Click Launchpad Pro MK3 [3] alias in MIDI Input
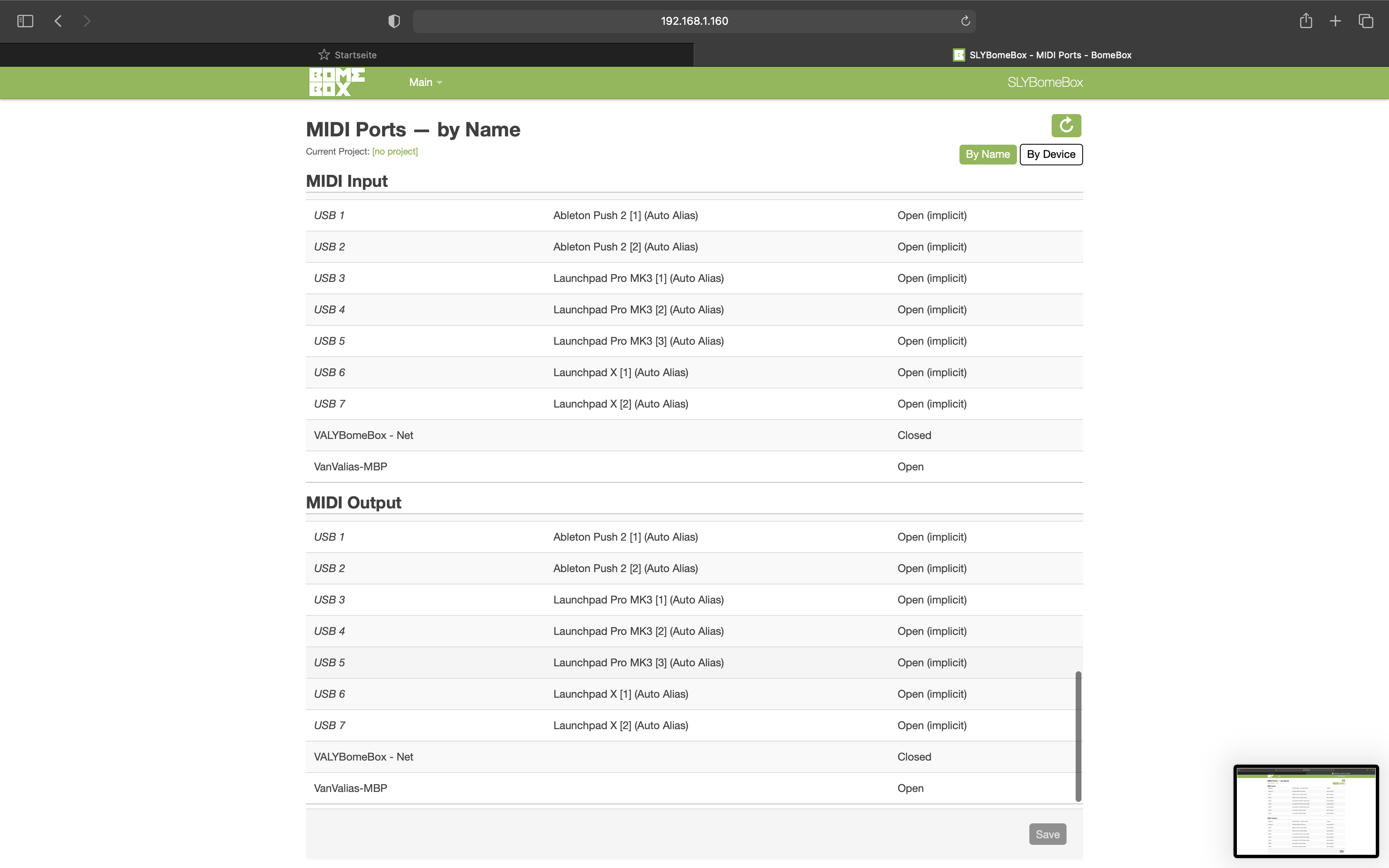 click(638, 341)
